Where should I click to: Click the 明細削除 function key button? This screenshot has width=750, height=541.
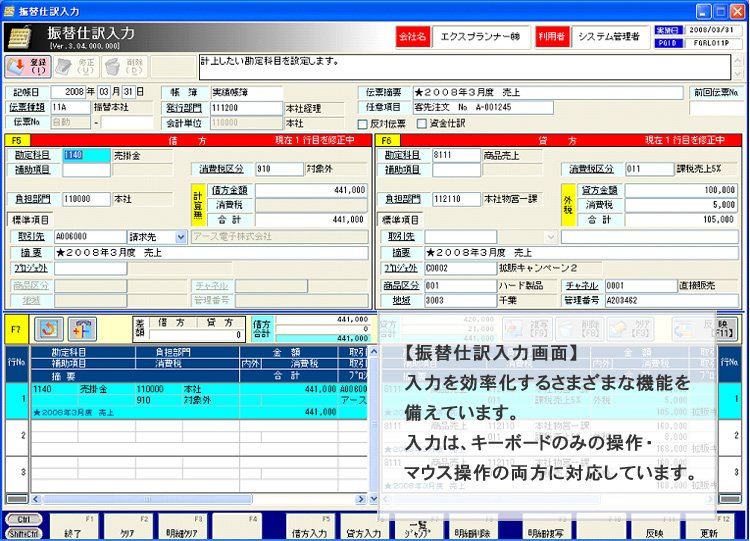[x=472, y=526]
